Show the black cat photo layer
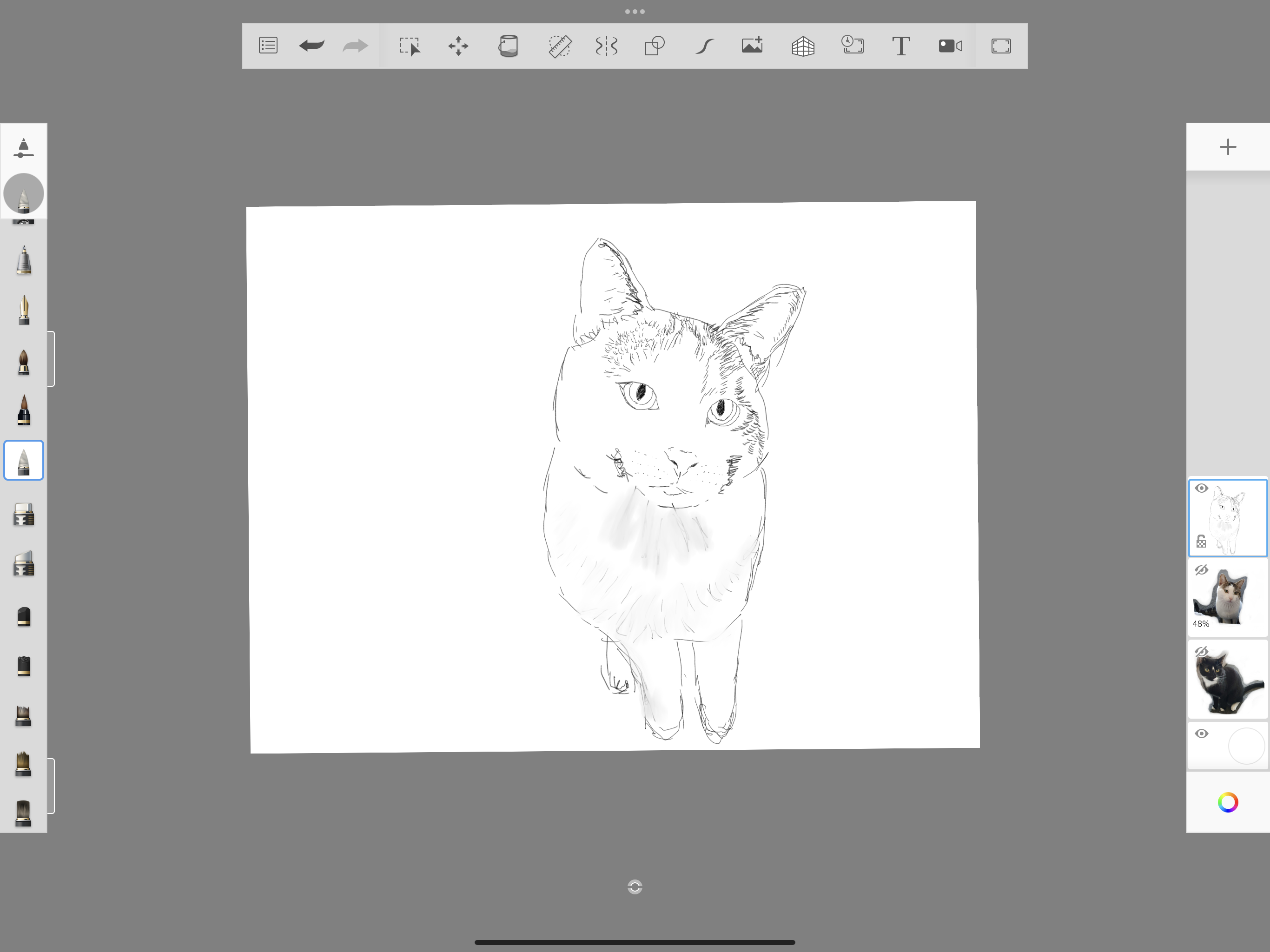Screen dimensions: 1270x952 click(x=1201, y=652)
